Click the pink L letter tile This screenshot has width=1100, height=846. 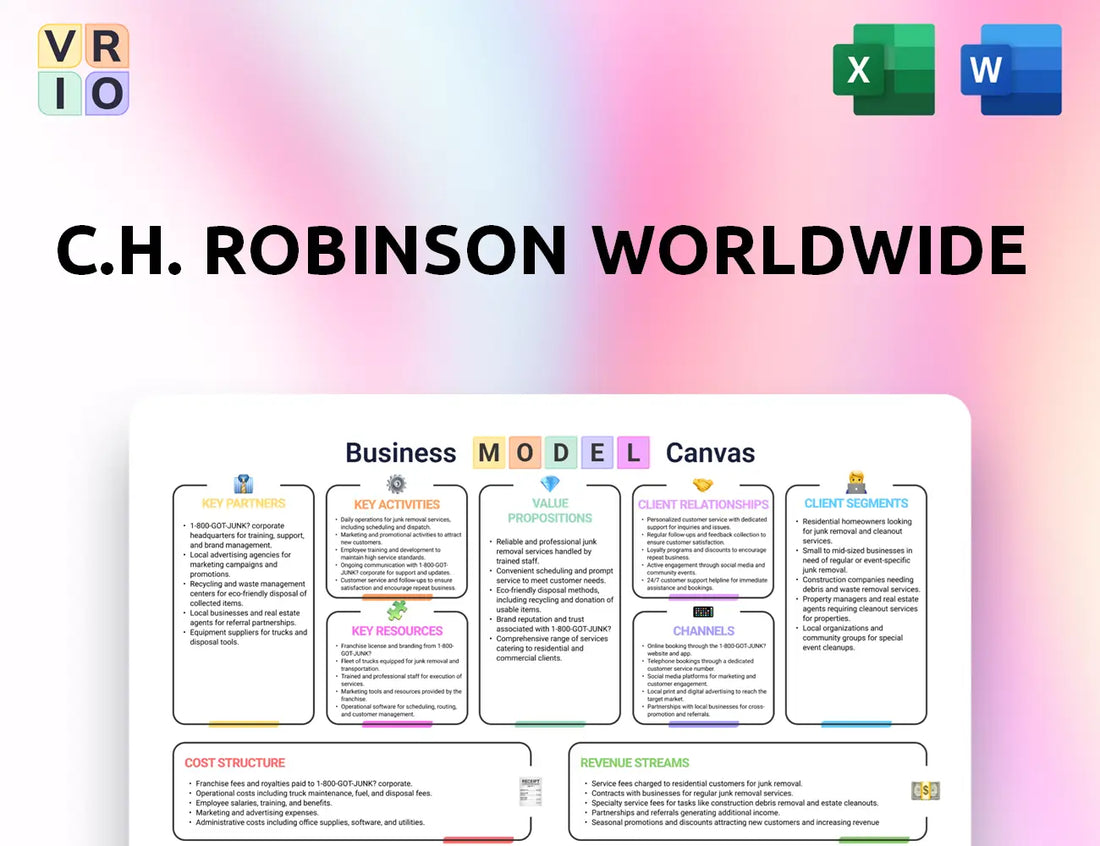633,453
